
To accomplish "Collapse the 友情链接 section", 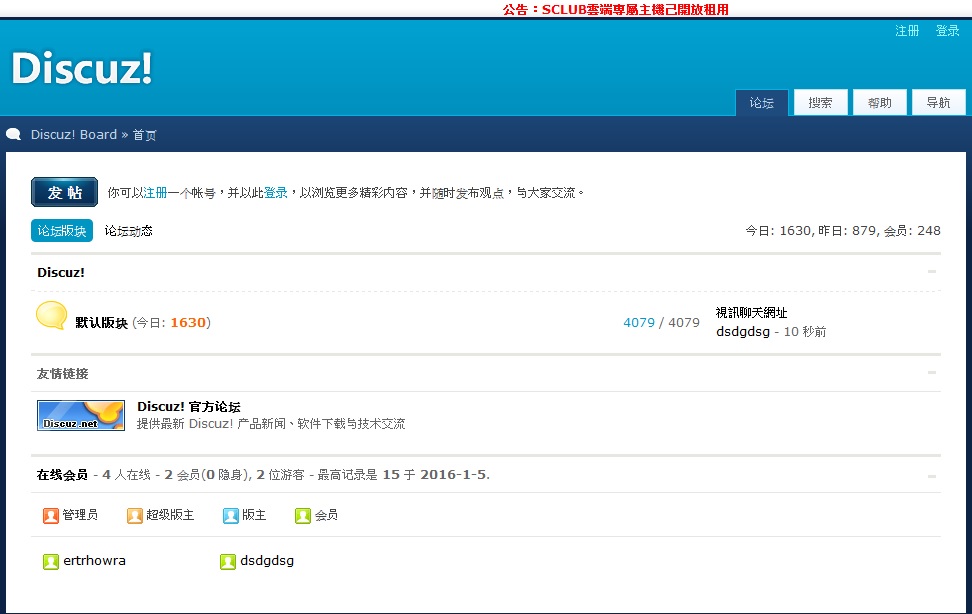I will (x=932, y=373).
